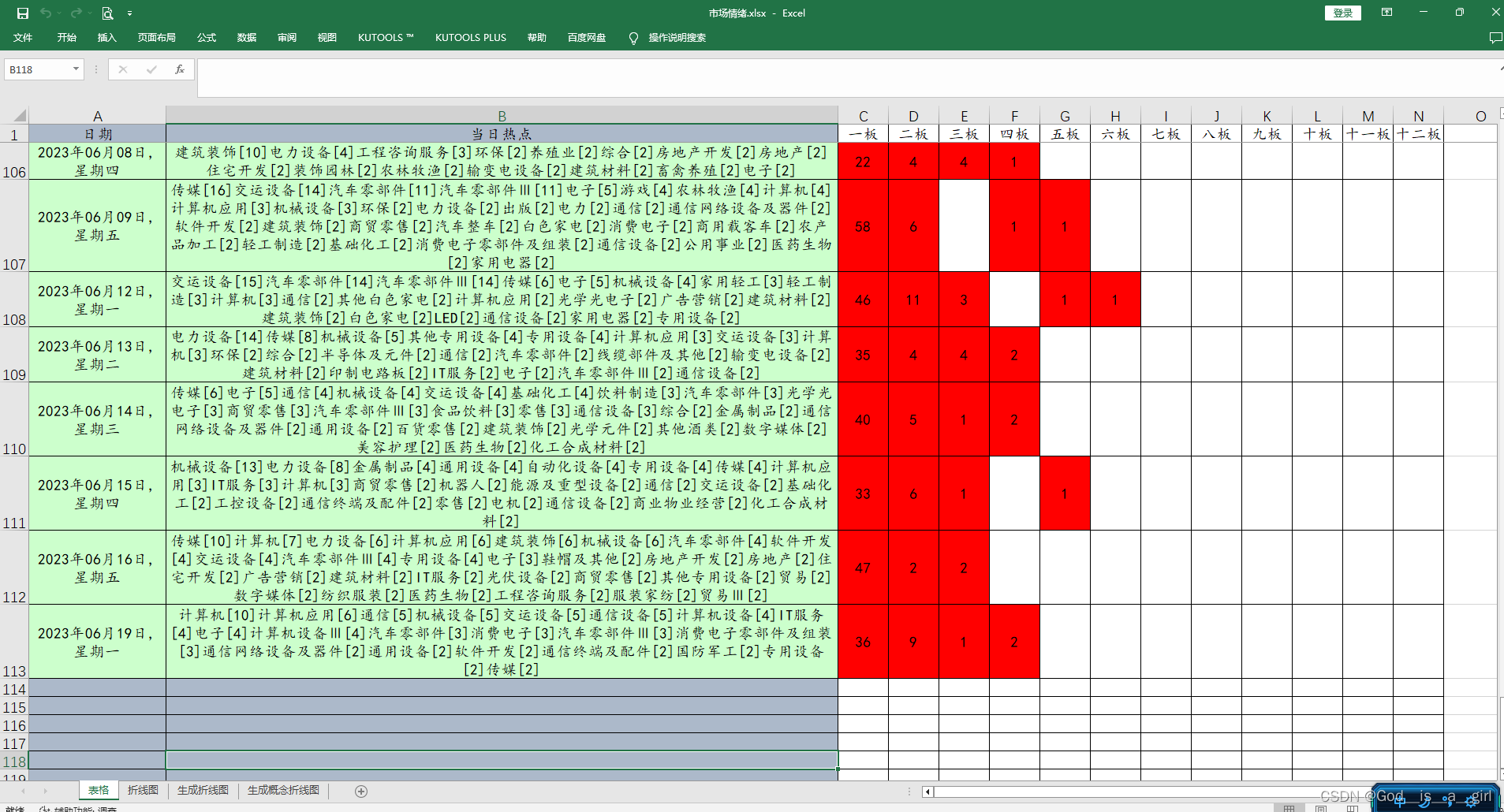Save the workbook using the floppy disk icon

[x=22, y=13]
